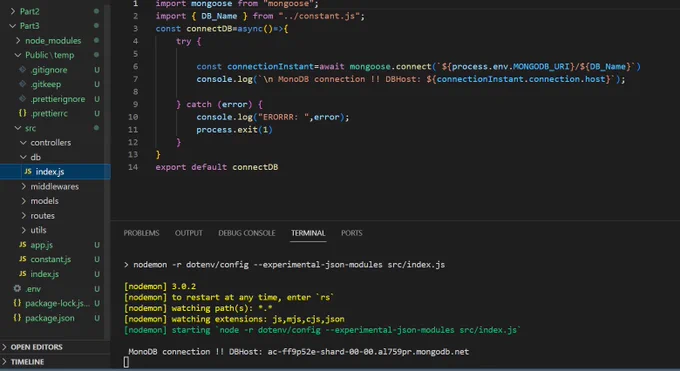Click the JS icon of app.js
The image size is (680, 371).
pos(23,245)
